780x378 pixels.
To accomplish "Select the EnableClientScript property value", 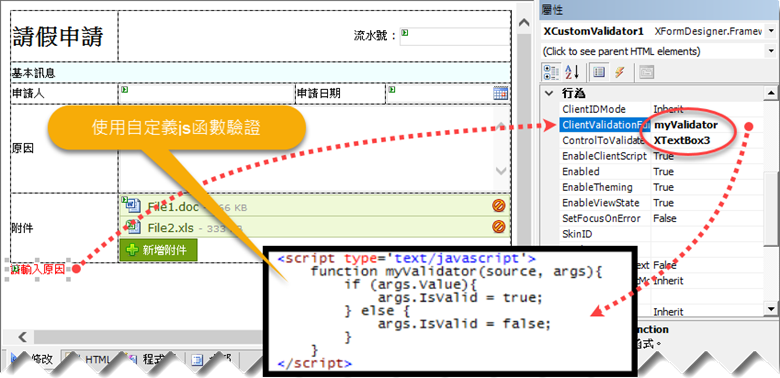I will pos(706,156).
